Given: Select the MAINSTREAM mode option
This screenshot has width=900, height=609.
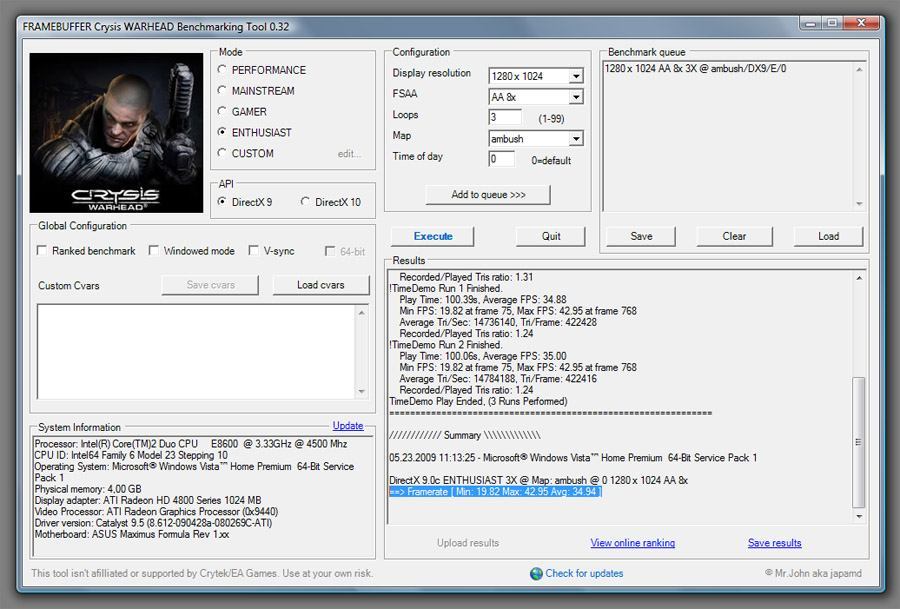Looking at the screenshot, I should point(222,90).
